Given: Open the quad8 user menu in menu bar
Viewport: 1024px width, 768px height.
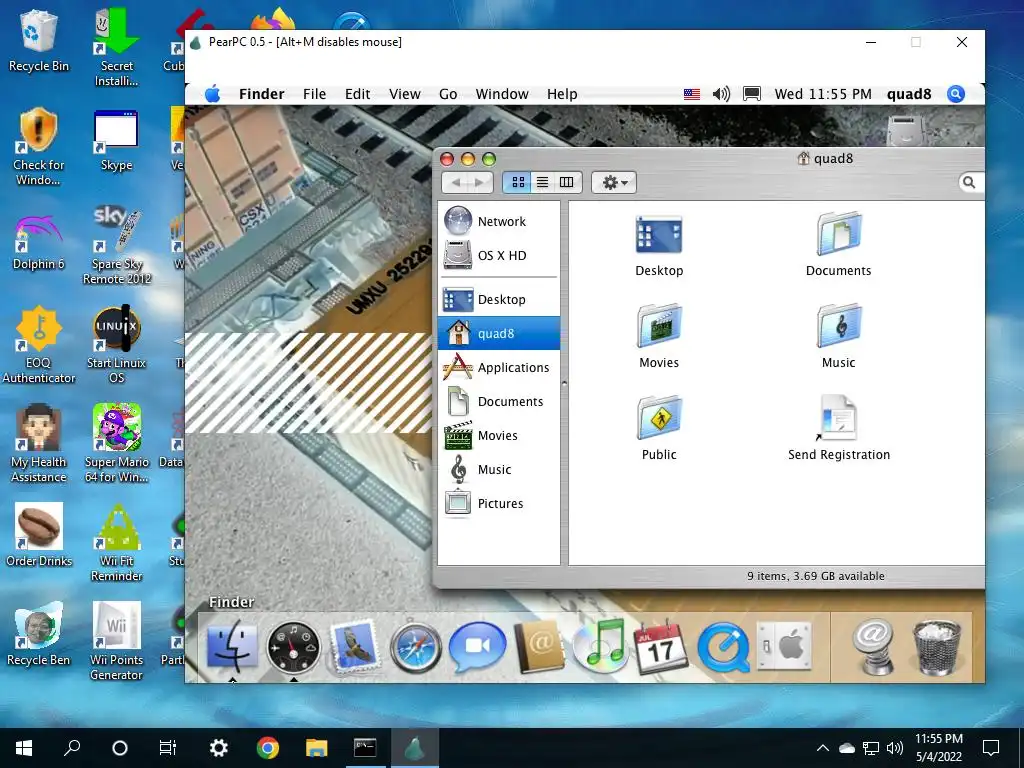Looking at the screenshot, I should tap(908, 94).
